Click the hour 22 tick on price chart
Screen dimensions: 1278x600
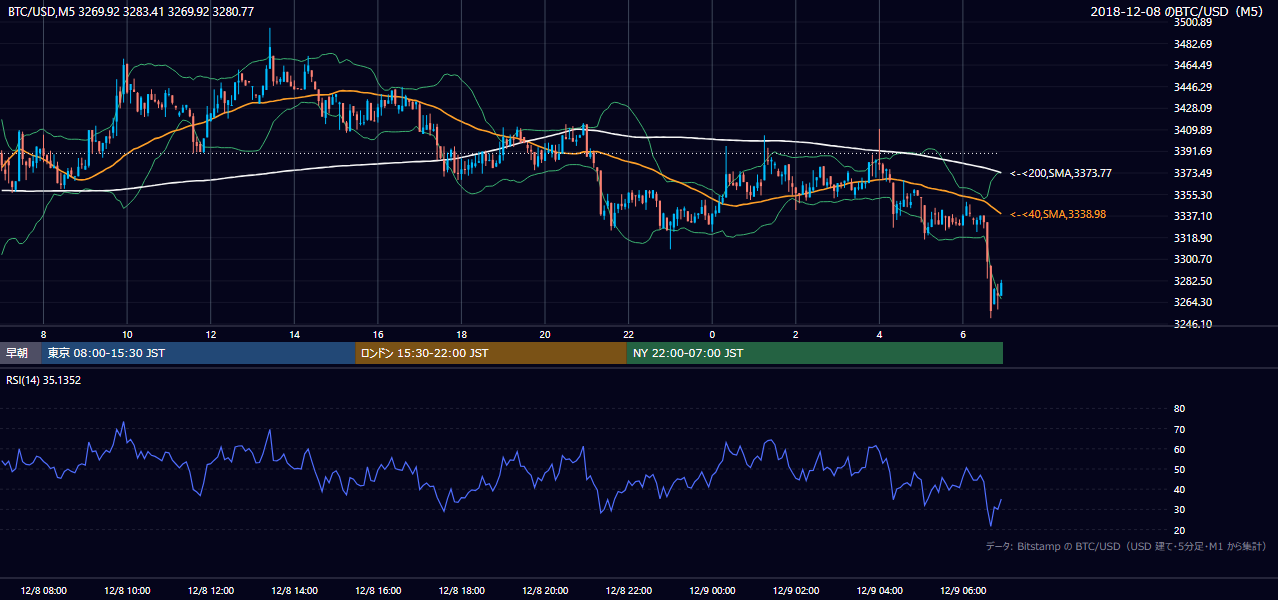tap(628, 334)
